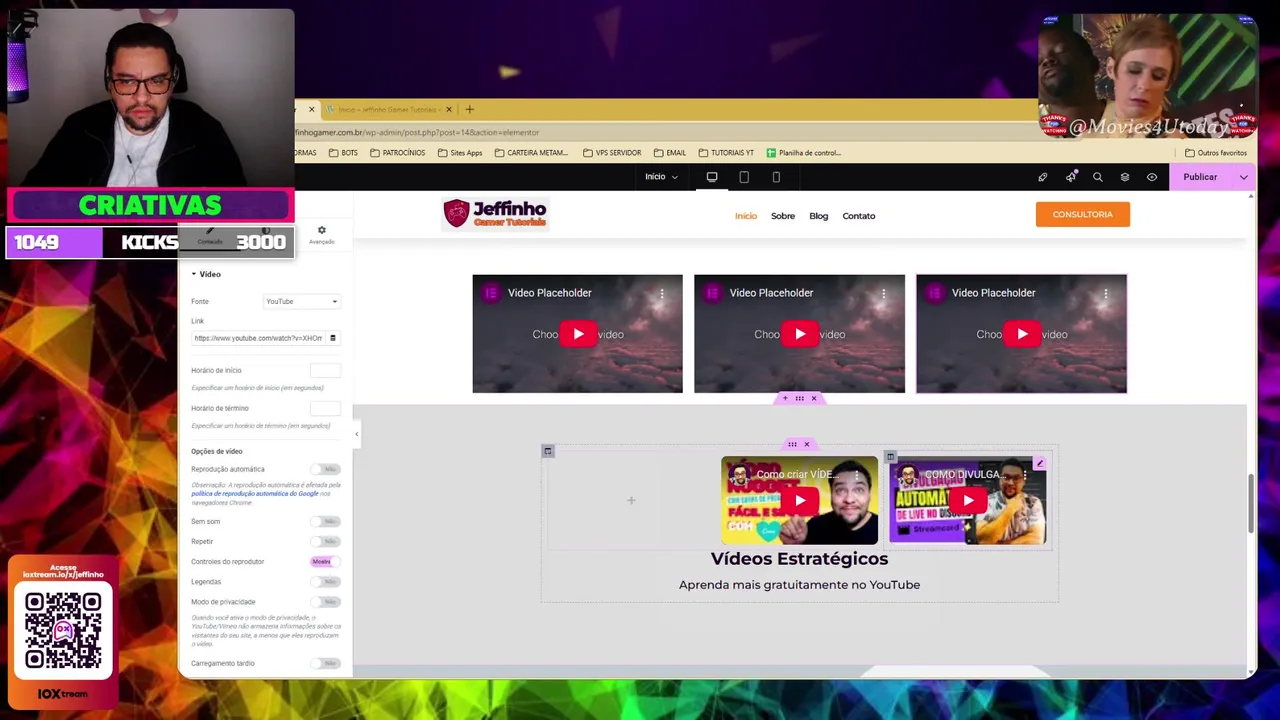
Task: Open the VPS SERVIDOR bookmark folder
Action: [x=611, y=153]
